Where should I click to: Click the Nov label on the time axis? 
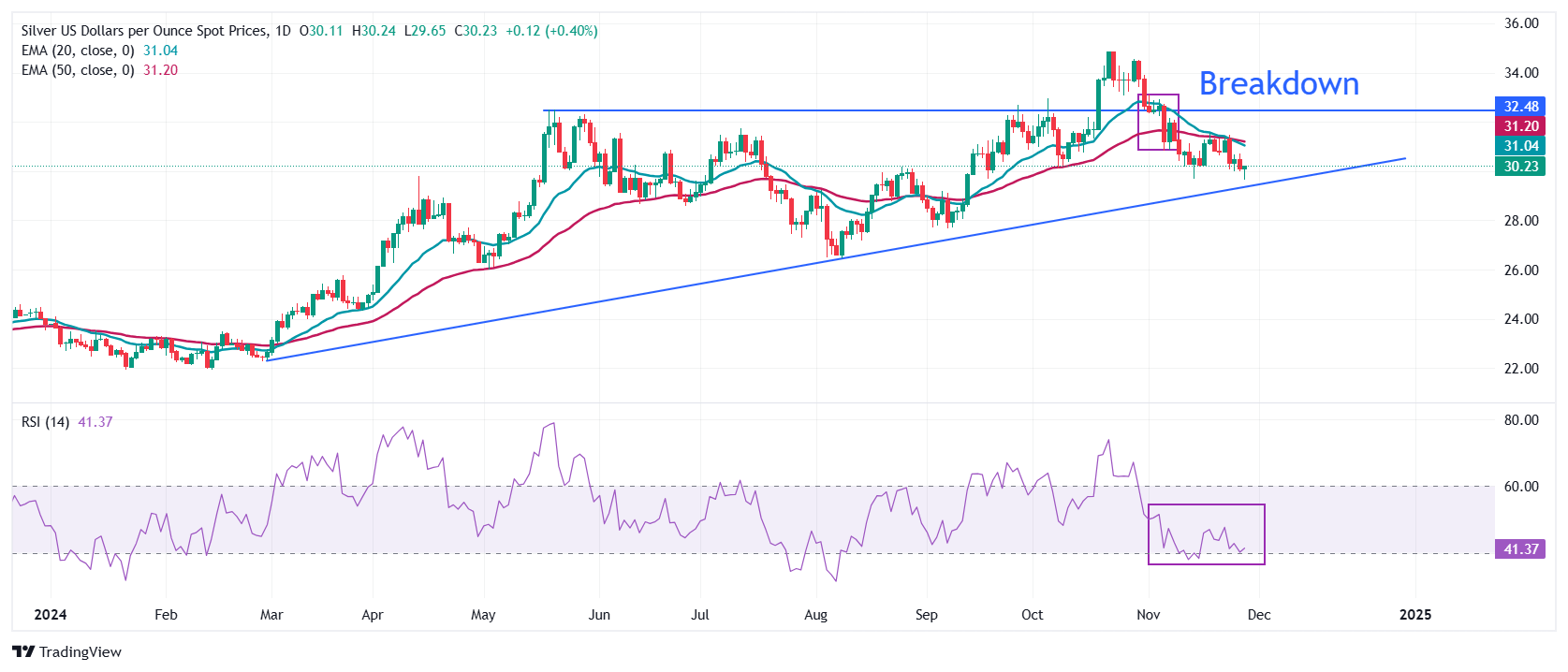pos(1148,615)
